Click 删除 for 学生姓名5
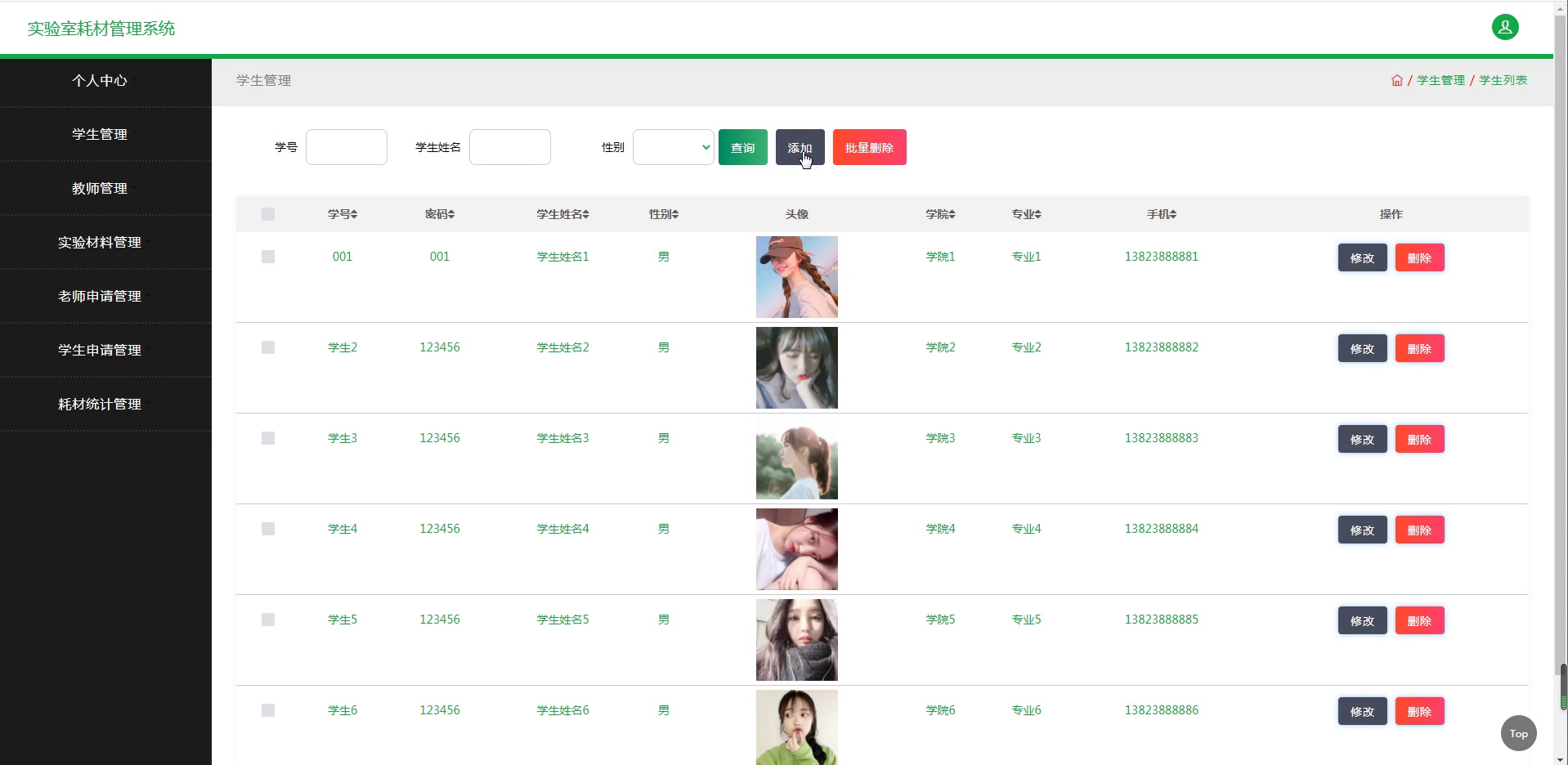This screenshot has width=1568, height=765. click(1420, 620)
